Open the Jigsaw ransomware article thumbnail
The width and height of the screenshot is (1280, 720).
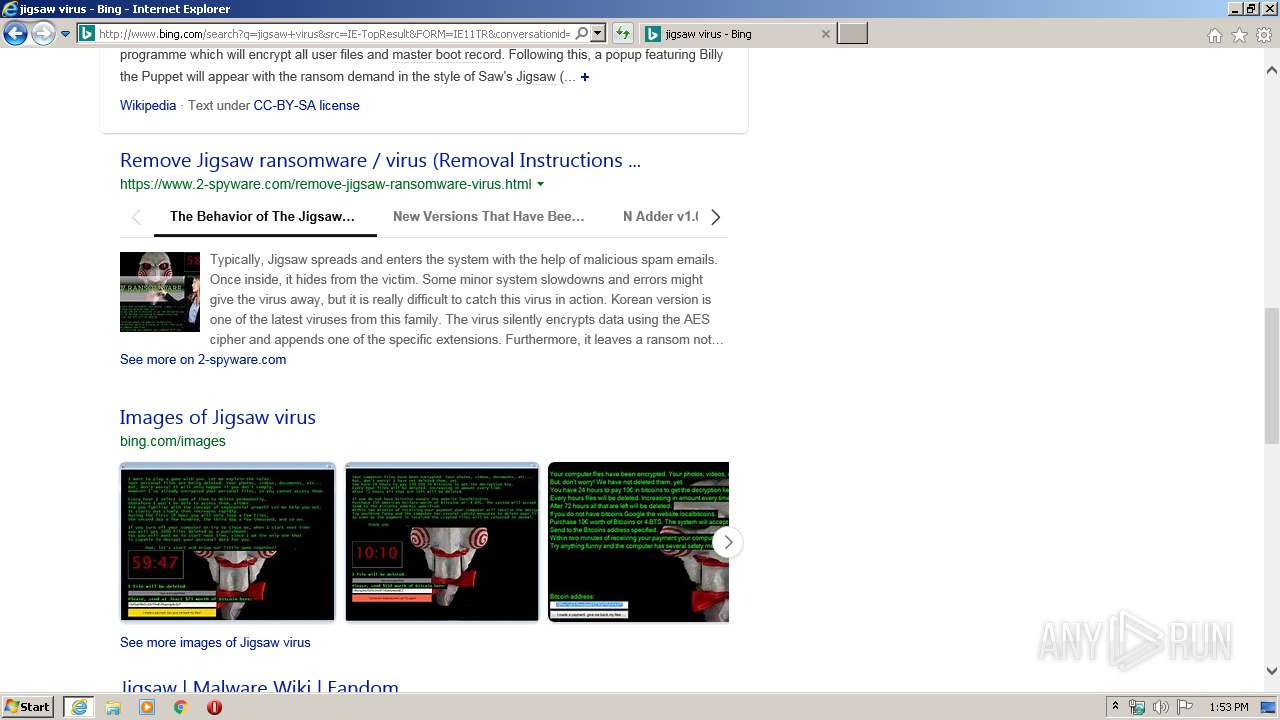(x=160, y=292)
